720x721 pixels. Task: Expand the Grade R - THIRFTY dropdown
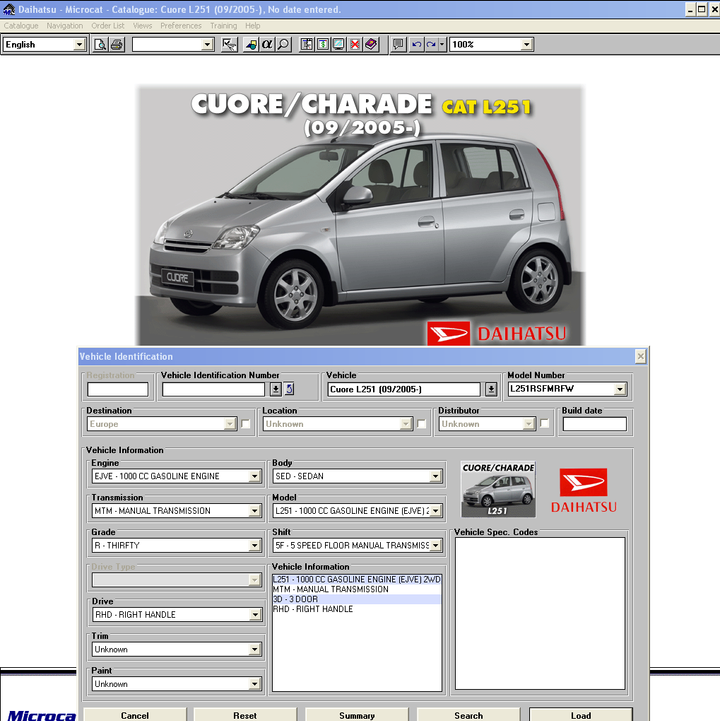click(254, 545)
